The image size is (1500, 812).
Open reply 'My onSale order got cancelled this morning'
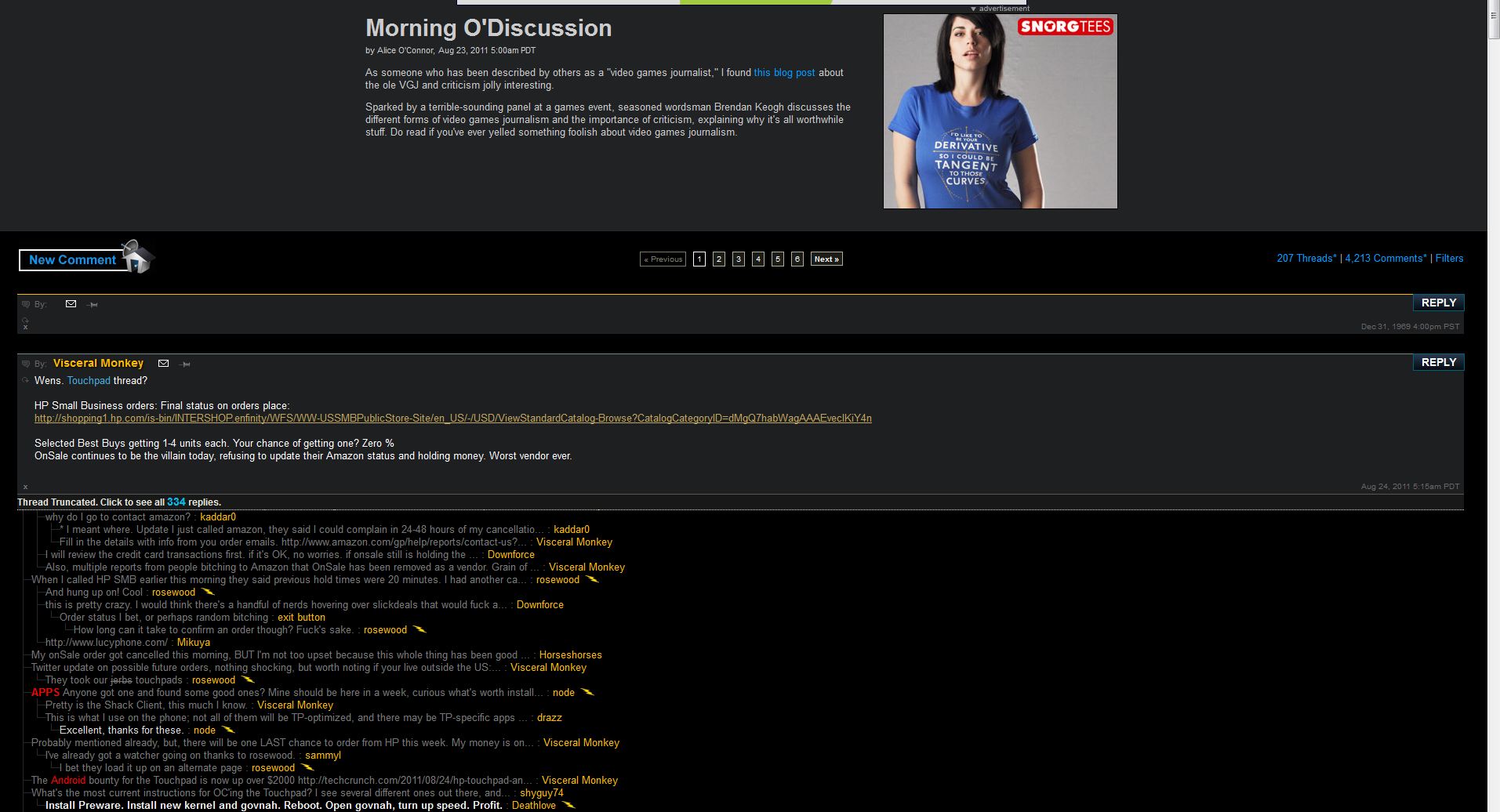tap(281, 655)
